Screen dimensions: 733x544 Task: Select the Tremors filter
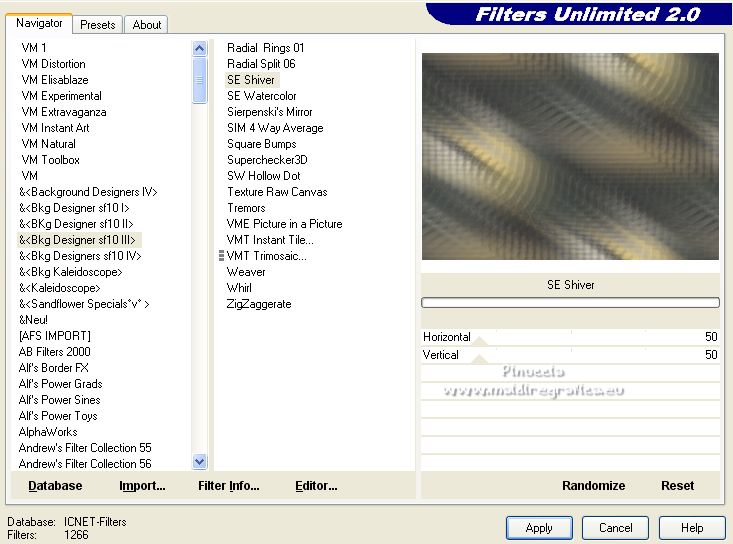tap(246, 208)
